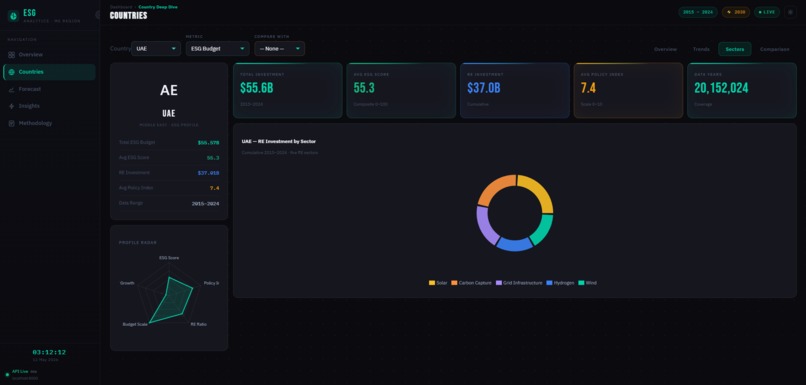Image resolution: width=806 pixels, height=385 pixels.
Task: Click the '03:12:12' clock in the sidebar
Action: tap(49, 352)
